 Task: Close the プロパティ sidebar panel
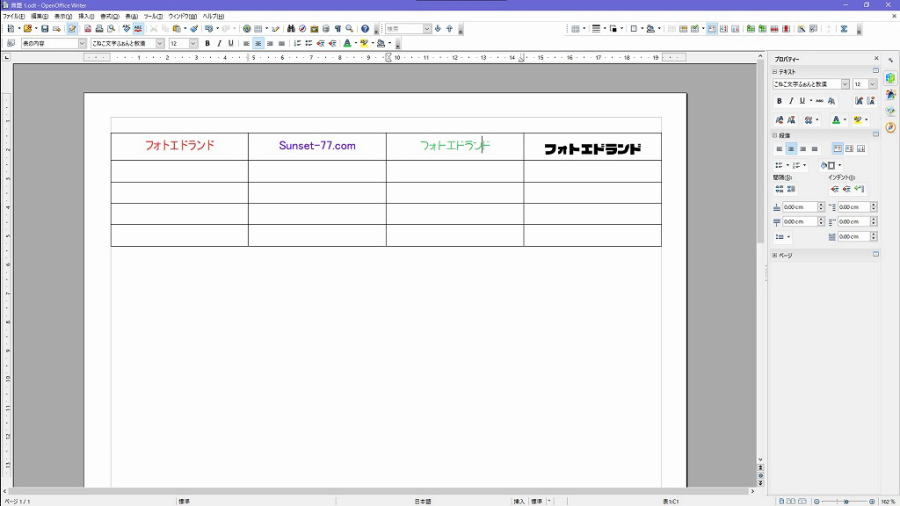(876, 59)
